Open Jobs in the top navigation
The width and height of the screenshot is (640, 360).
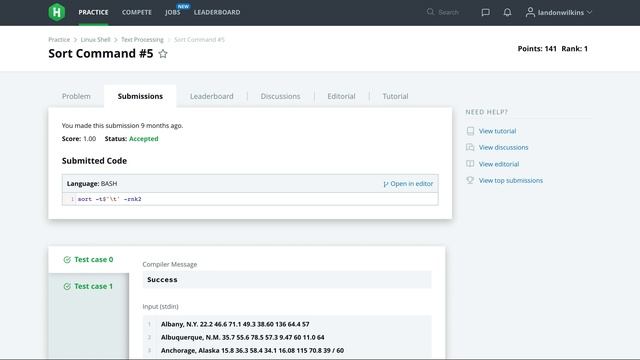point(173,12)
